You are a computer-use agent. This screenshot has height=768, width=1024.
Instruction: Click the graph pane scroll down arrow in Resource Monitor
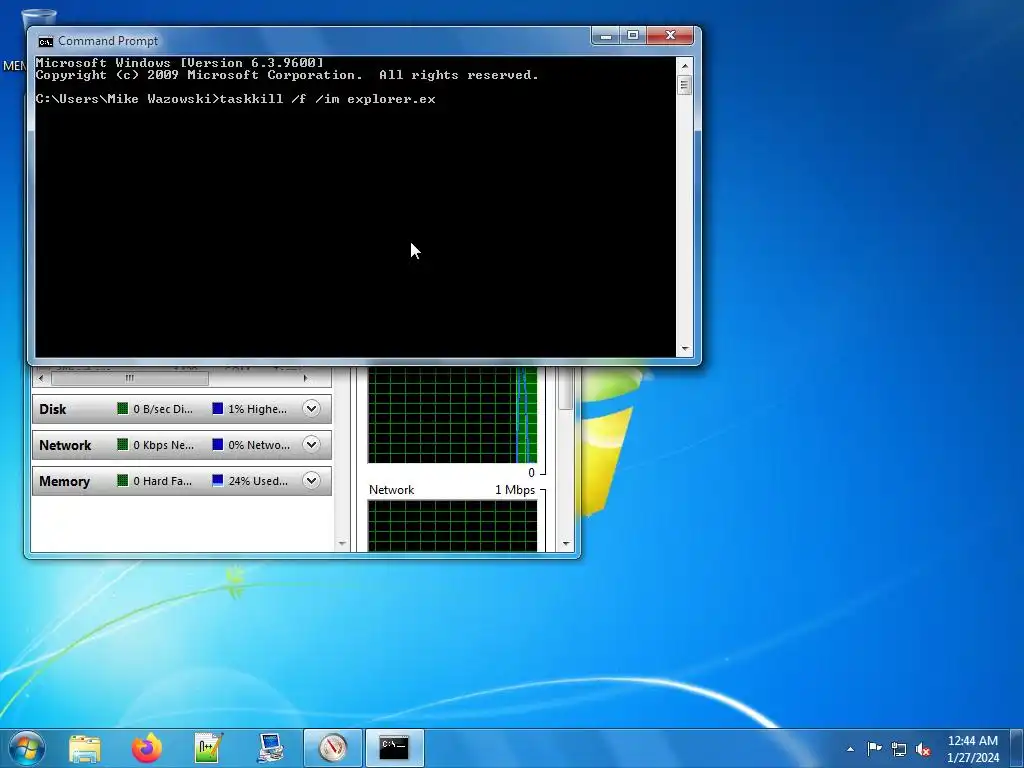[566, 544]
